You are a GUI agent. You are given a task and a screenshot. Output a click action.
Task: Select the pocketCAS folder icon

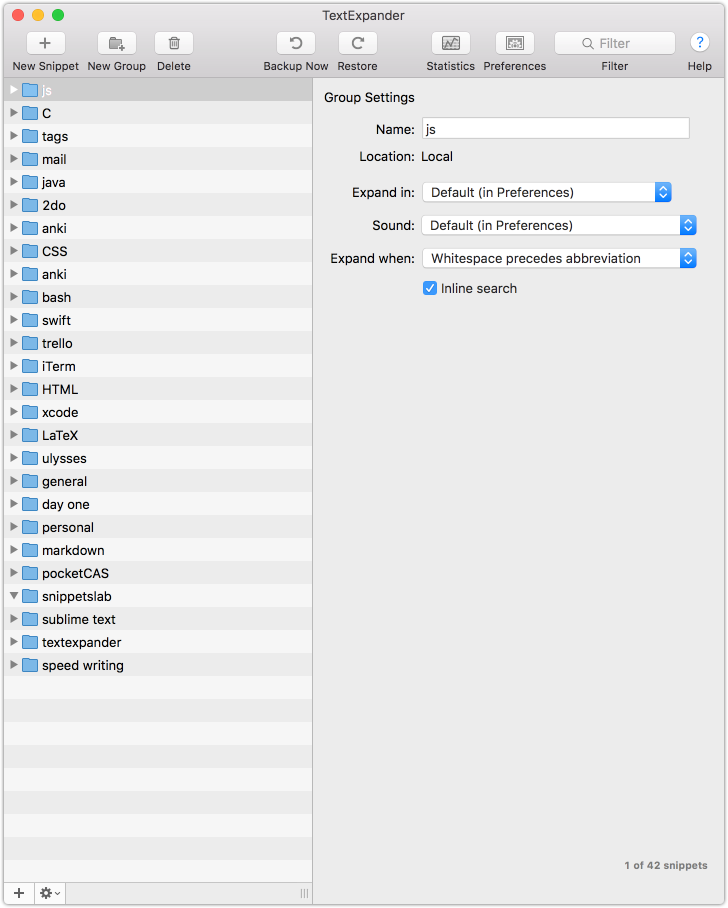point(30,573)
